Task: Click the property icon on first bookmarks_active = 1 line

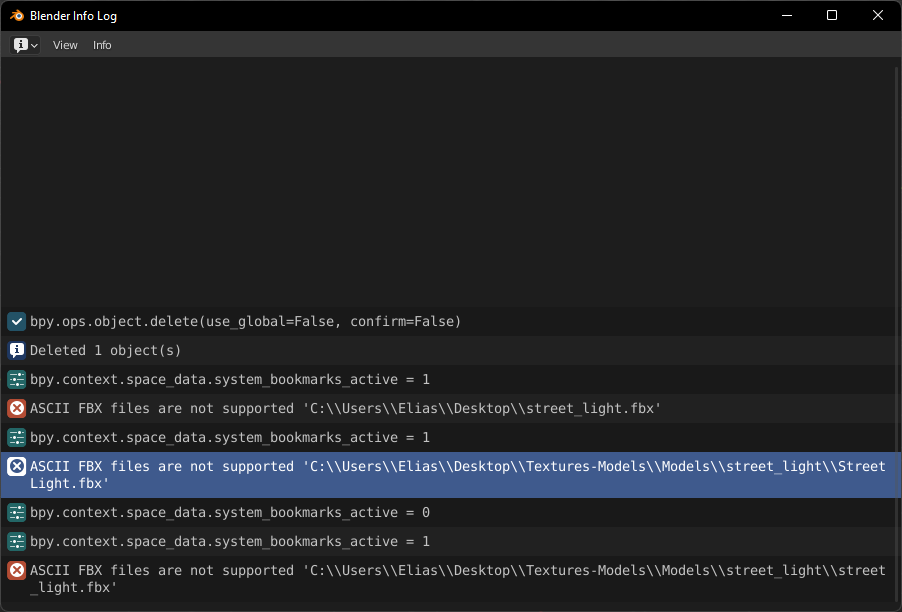Action: pos(17,380)
